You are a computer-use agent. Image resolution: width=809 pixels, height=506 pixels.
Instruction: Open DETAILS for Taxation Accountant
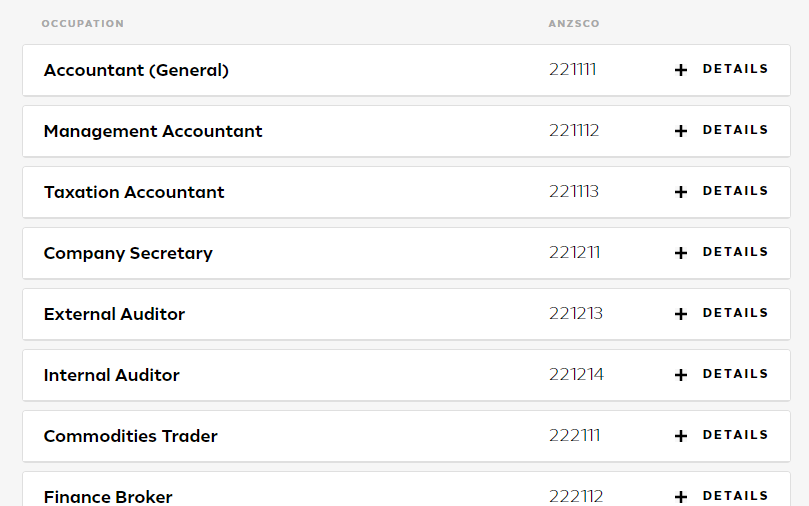click(735, 191)
